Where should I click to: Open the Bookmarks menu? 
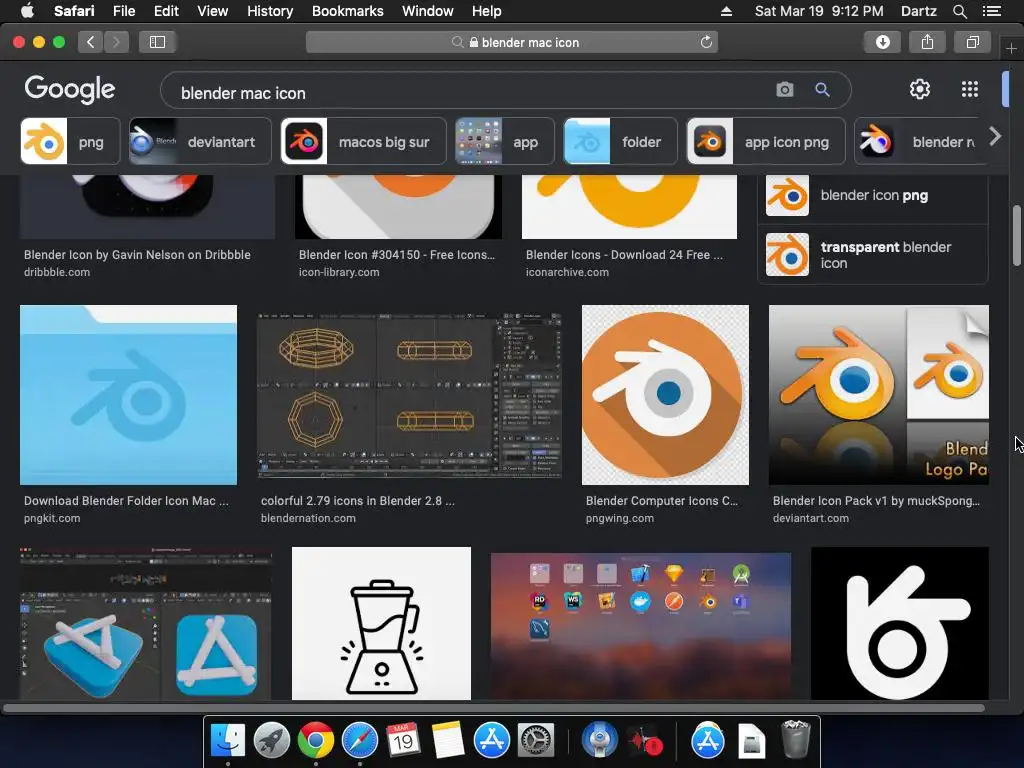coord(347,11)
